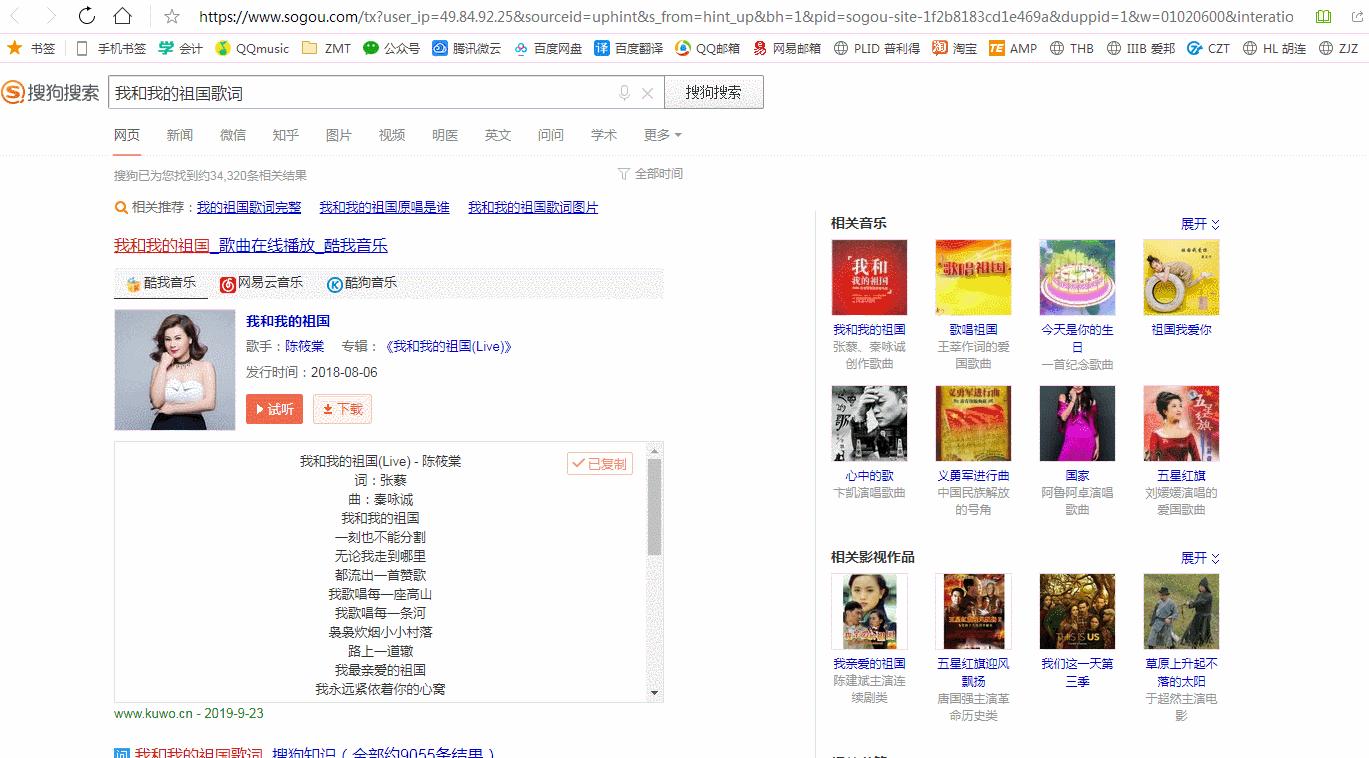The height and width of the screenshot is (758, 1369).
Task: Go to browser home page
Action: pyautogui.click(x=123, y=16)
